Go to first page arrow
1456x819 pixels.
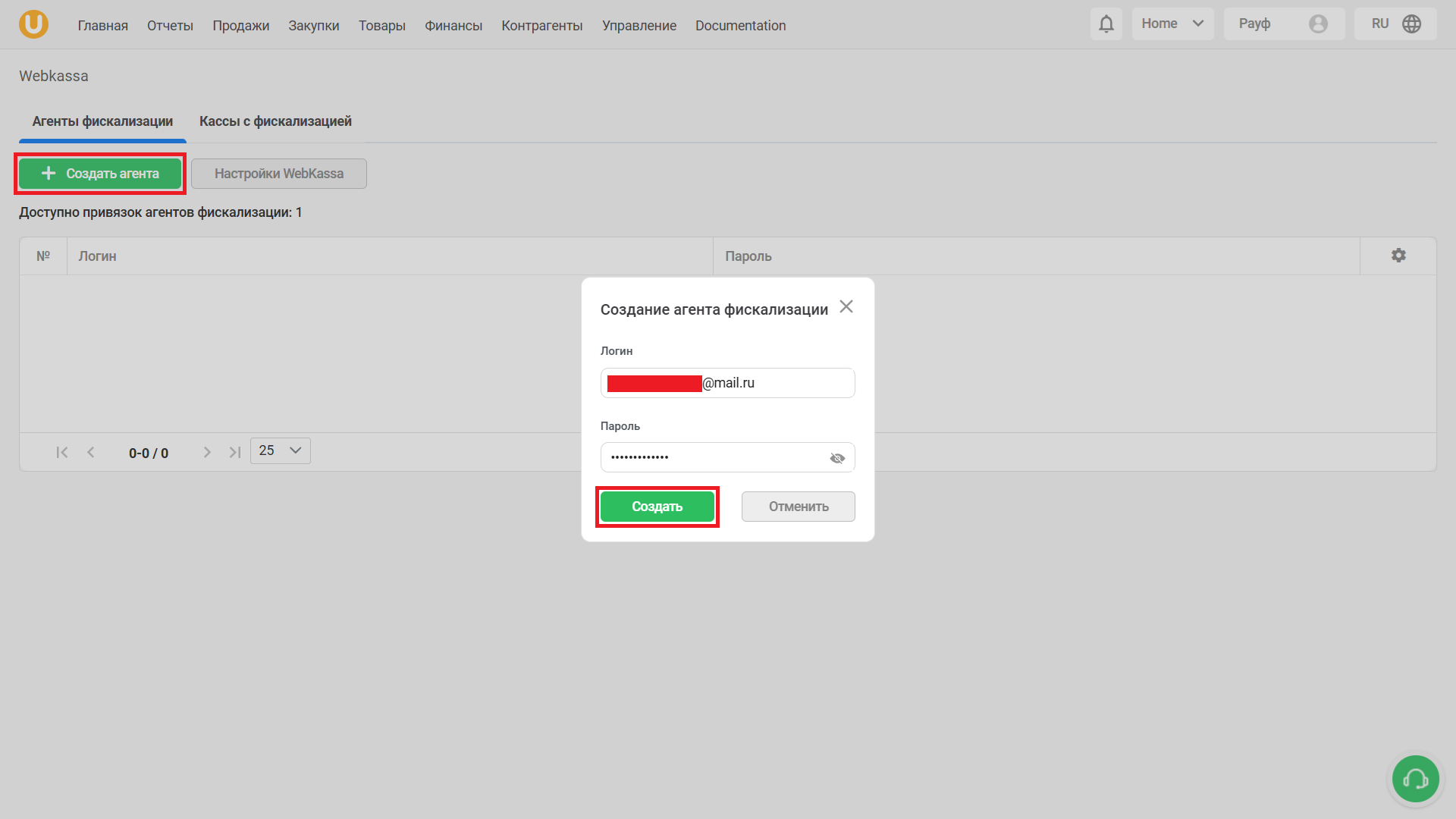tap(62, 453)
